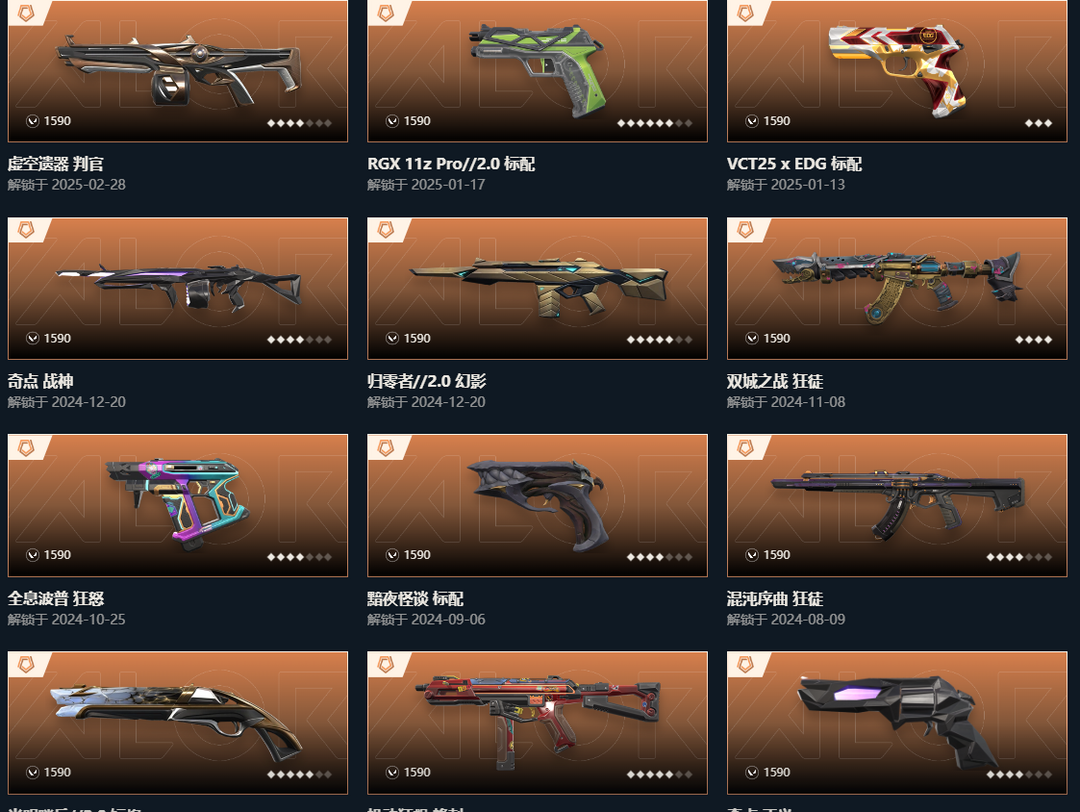Click the tier badge on RGX 11z Pro card
The height and width of the screenshot is (812, 1080).
[x=386, y=12]
